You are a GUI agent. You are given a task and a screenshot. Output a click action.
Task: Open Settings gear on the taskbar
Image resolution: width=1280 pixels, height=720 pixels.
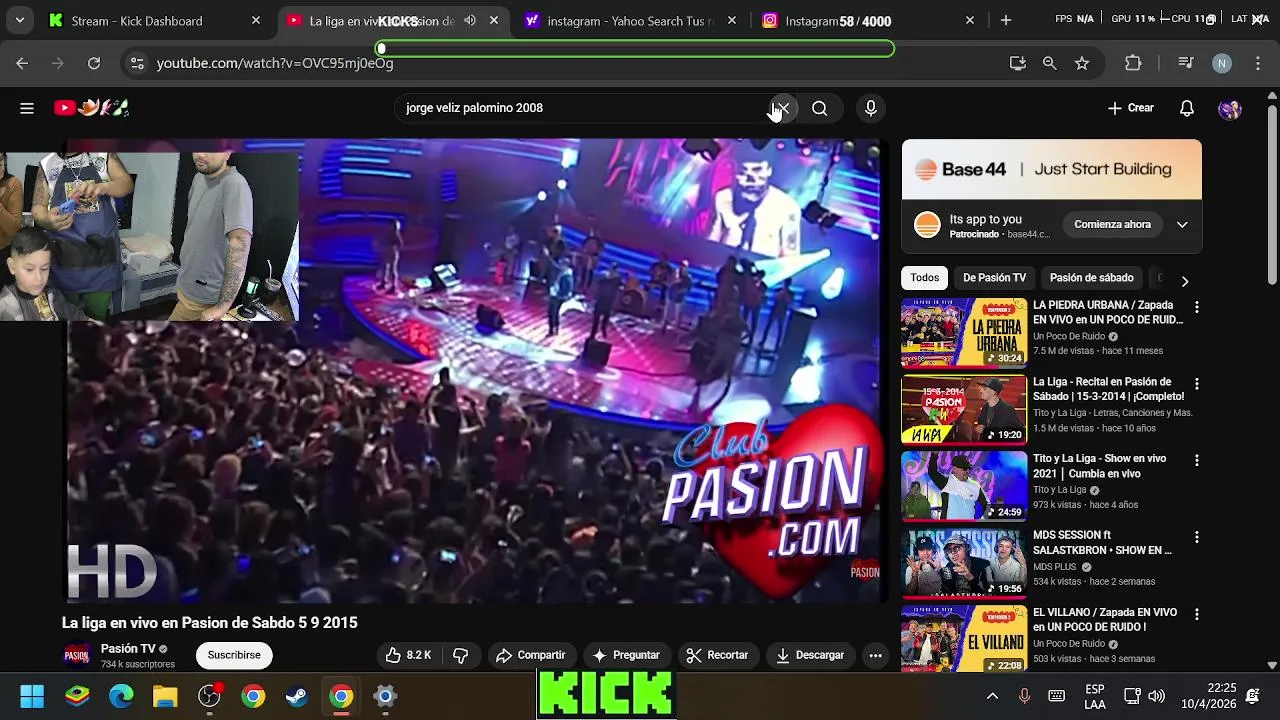coord(385,696)
